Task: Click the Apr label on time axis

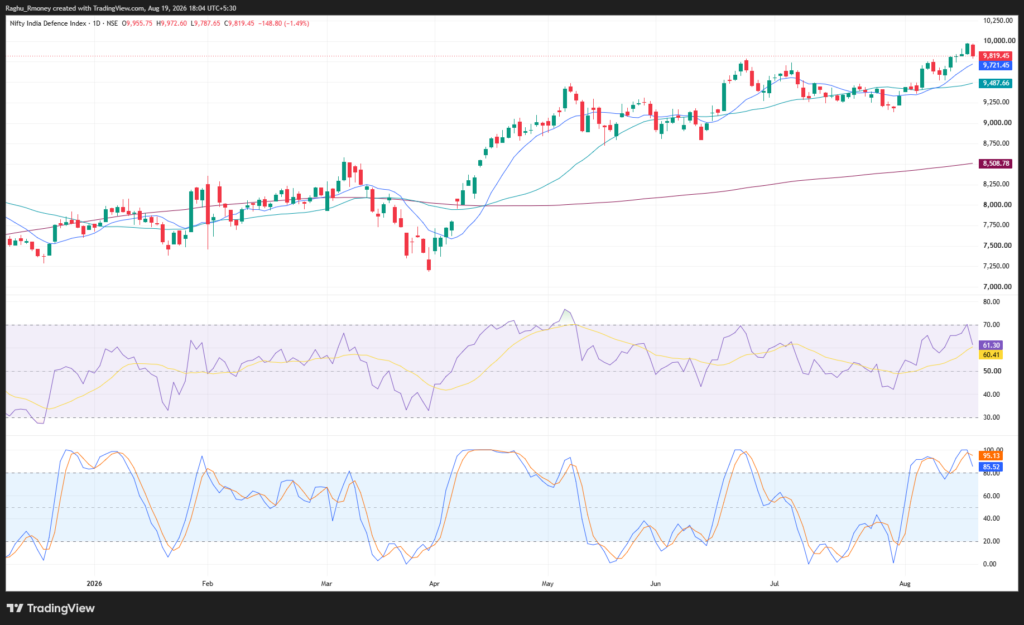Action: 434,584
